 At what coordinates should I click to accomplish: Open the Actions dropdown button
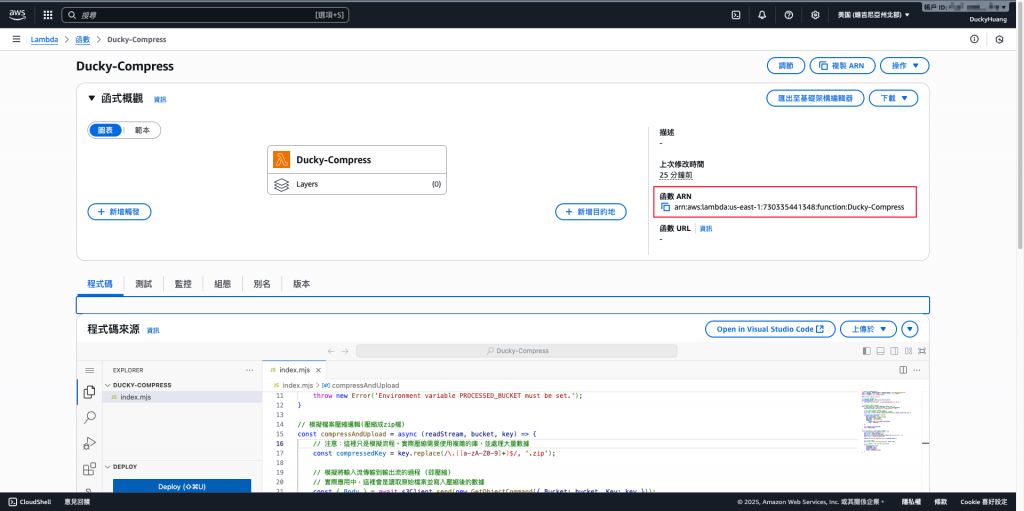[904, 65]
